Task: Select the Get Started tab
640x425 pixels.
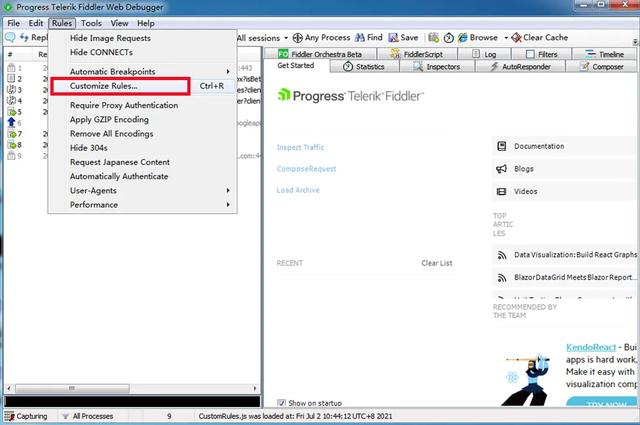Action: click(296, 66)
